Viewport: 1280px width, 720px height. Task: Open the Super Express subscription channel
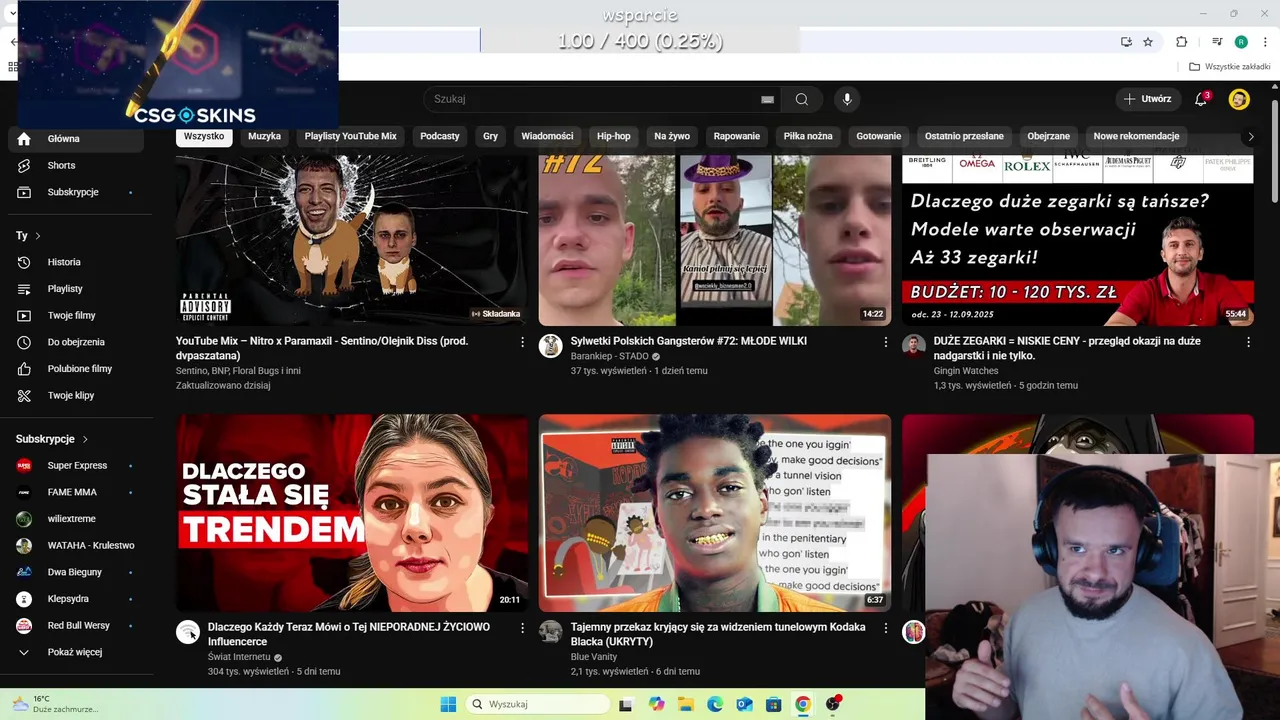tap(76, 465)
